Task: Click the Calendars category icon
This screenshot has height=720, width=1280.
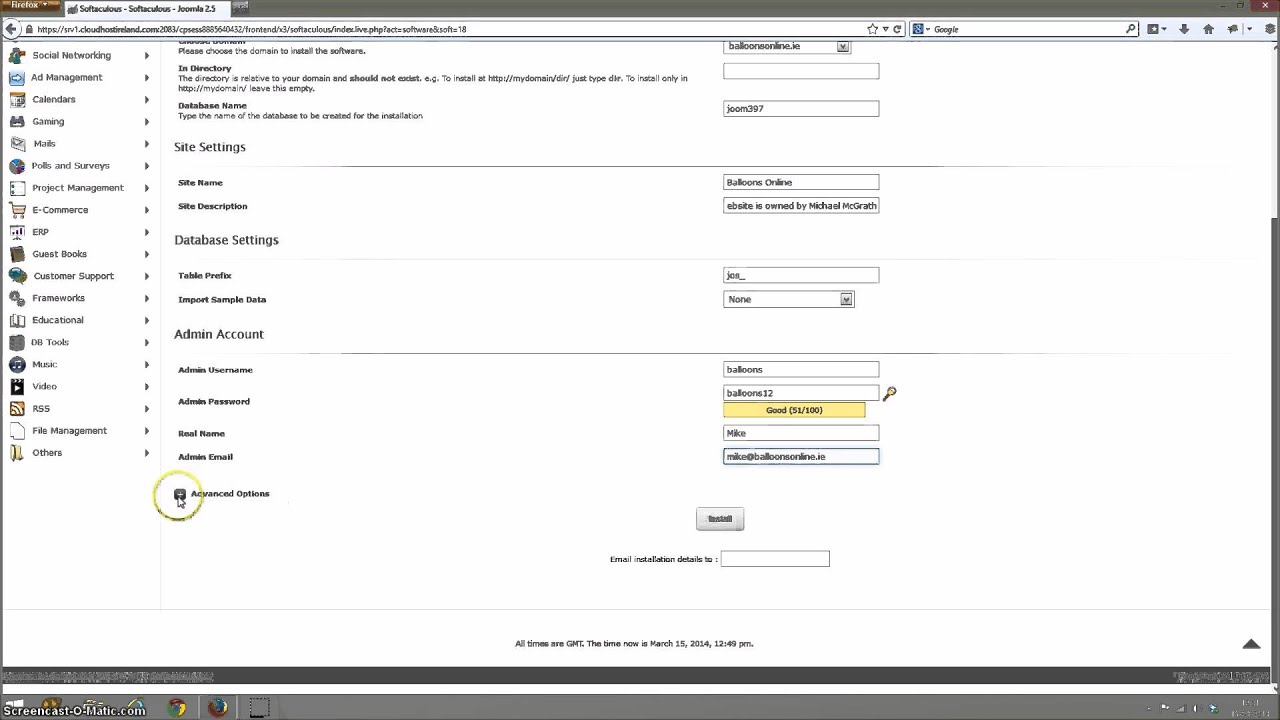Action: 16,99
